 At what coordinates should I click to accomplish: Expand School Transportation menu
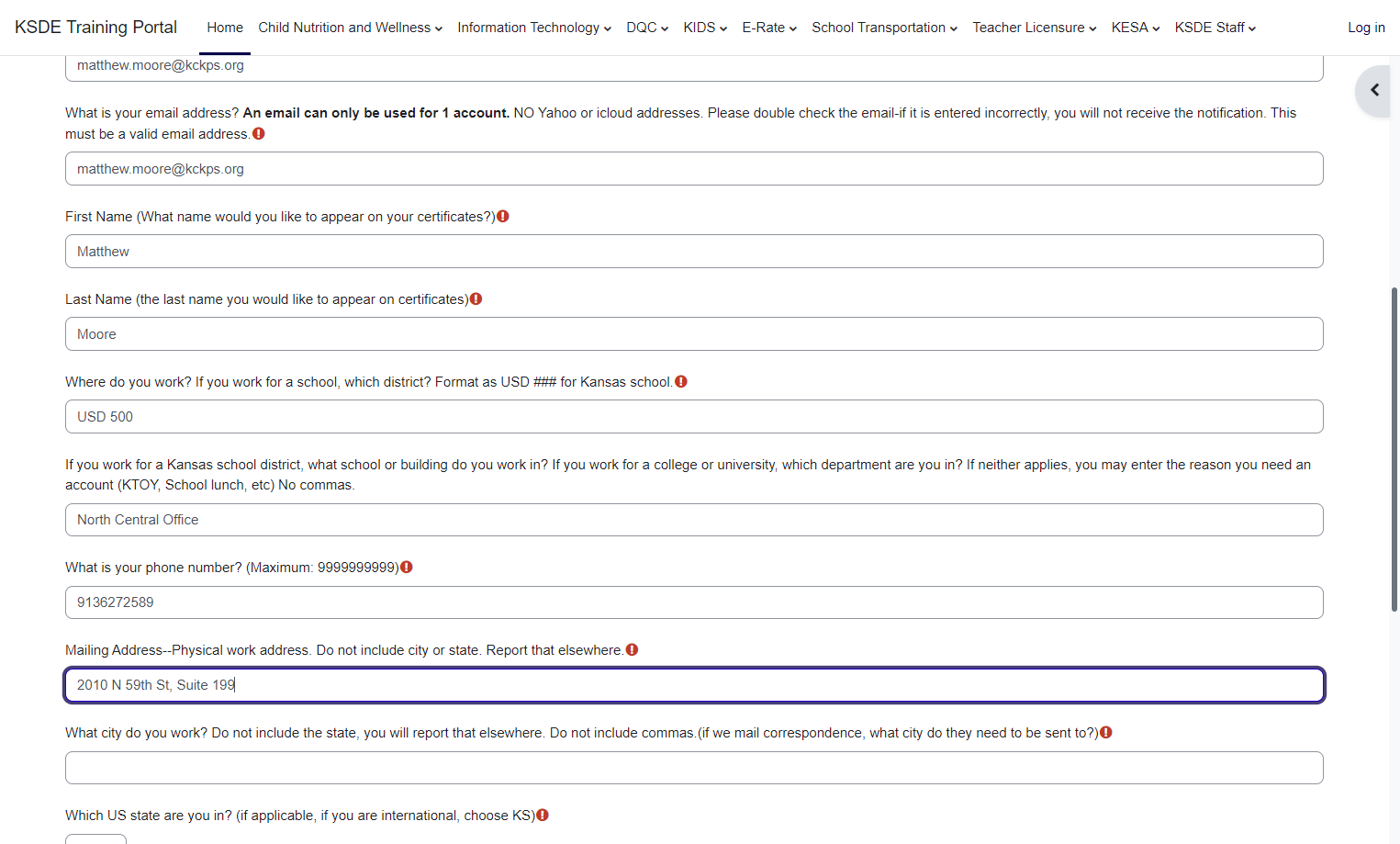click(885, 28)
